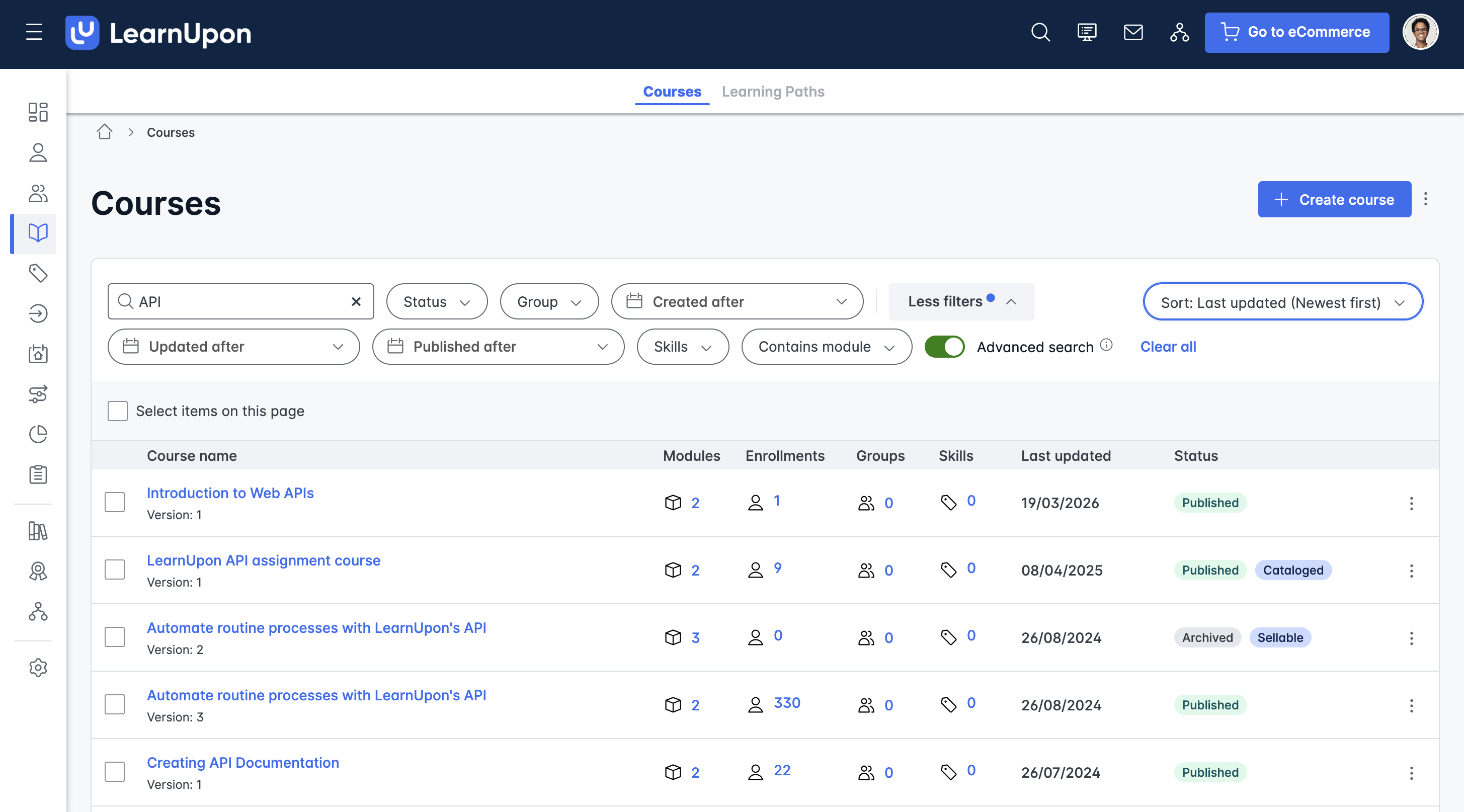Viewport: 1464px width, 812px height.
Task: Check Select items on this page
Action: point(118,411)
